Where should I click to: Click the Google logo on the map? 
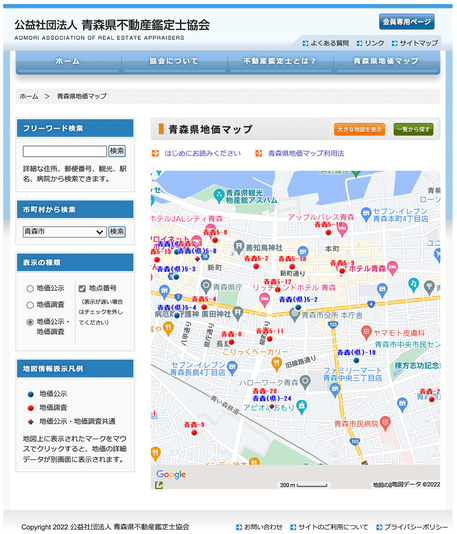tap(171, 474)
